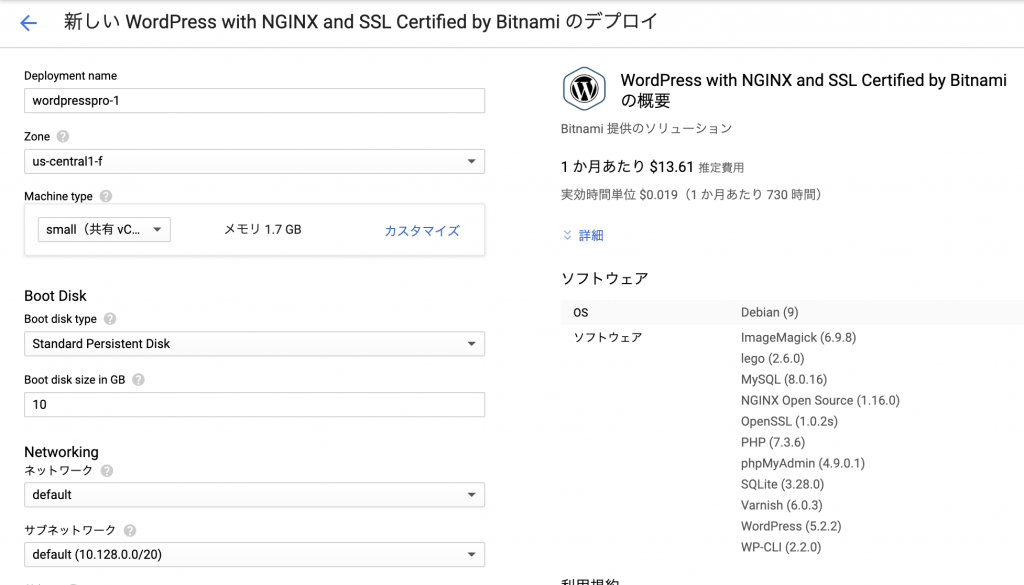Image resolution: width=1024 pixels, height=585 pixels.
Task: Click the chevron icon beside 詳細
Action: coord(568,235)
